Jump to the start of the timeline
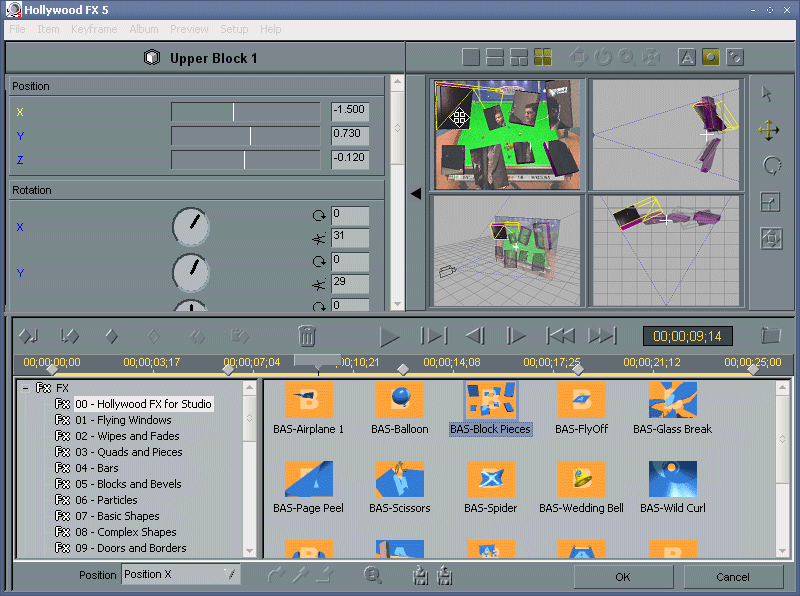Viewport: 800px width, 596px height. click(560, 336)
